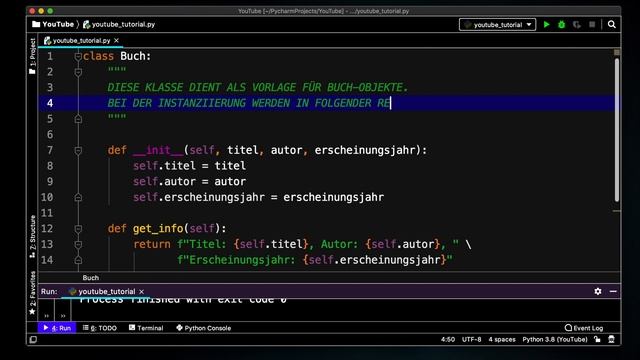Viewport: 640px width, 360px height.
Task: Close the youtube_tutorial run tab
Action: pyautogui.click(x=142, y=291)
